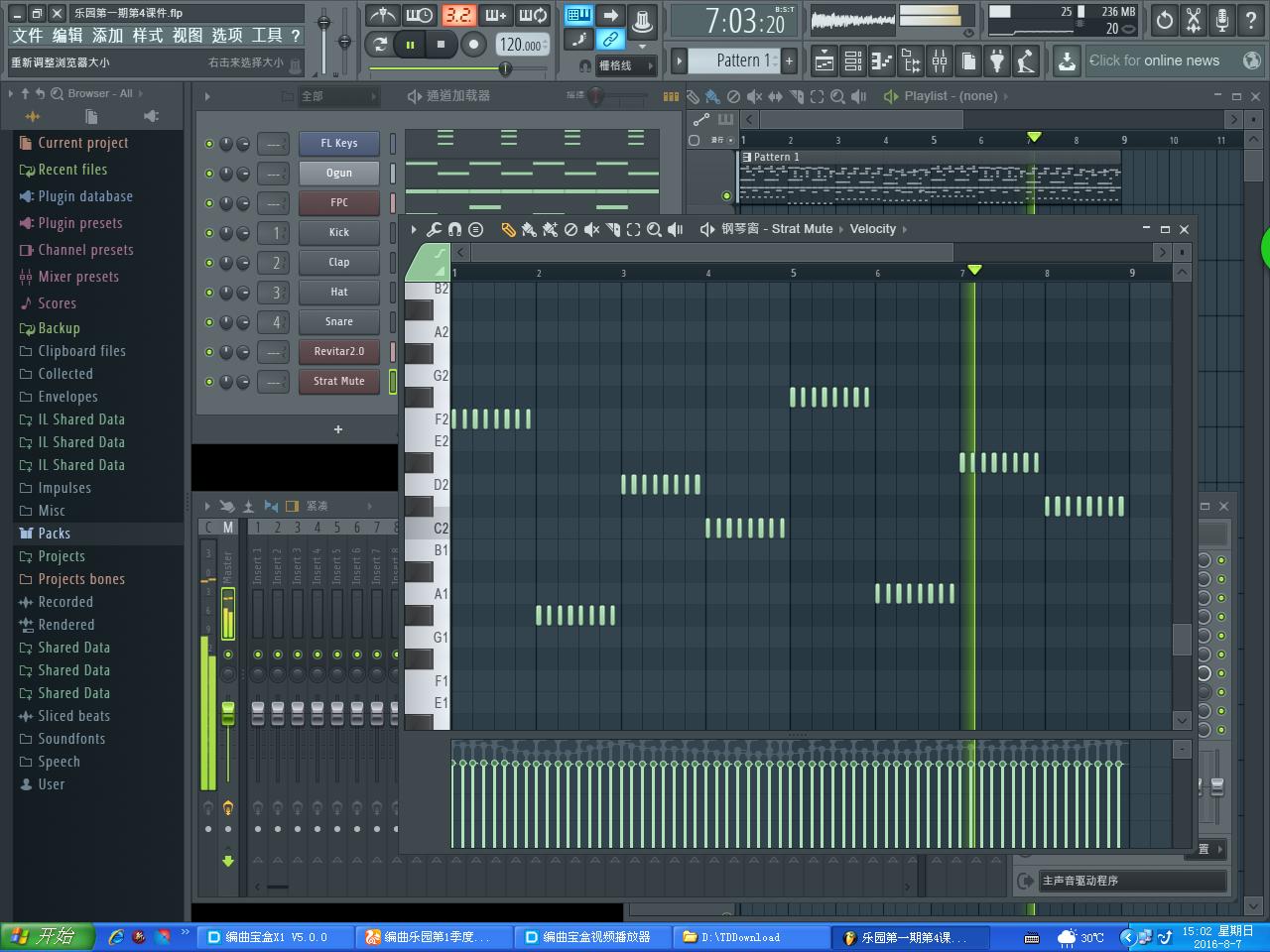Mute the FL Keys channel via green LED
The width and height of the screenshot is (1270, 952).
(x=209, y=144)
